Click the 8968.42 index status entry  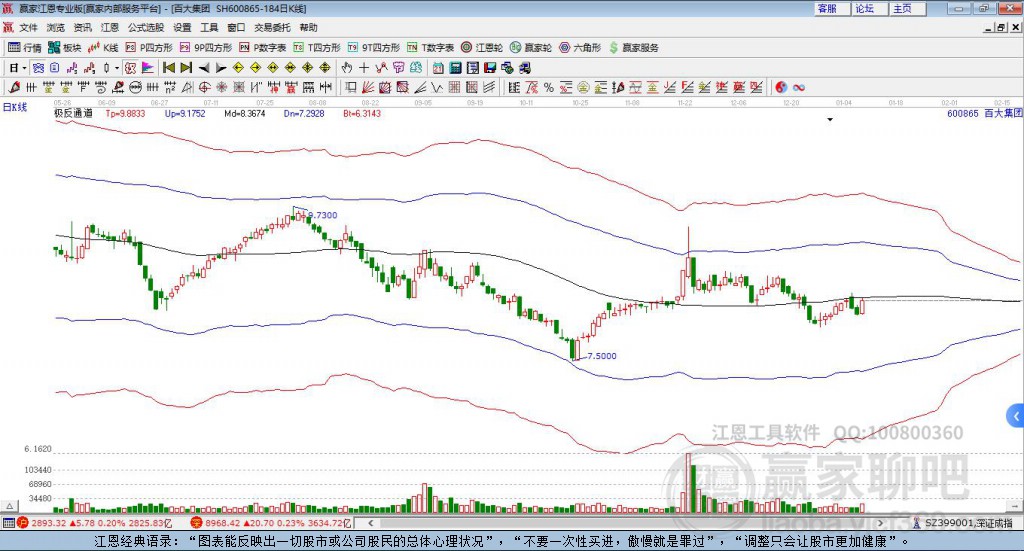(271, 523)
